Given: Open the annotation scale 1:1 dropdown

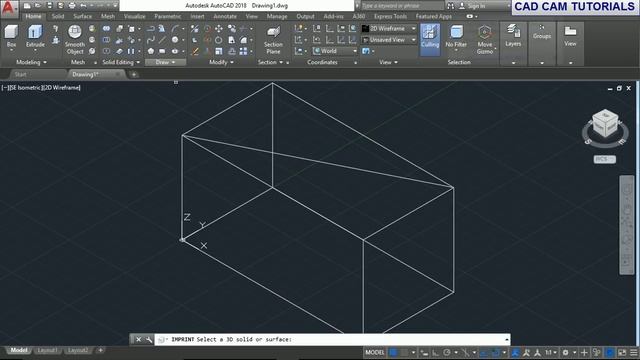Looking at the screenshot, I should tap(551, 352).
